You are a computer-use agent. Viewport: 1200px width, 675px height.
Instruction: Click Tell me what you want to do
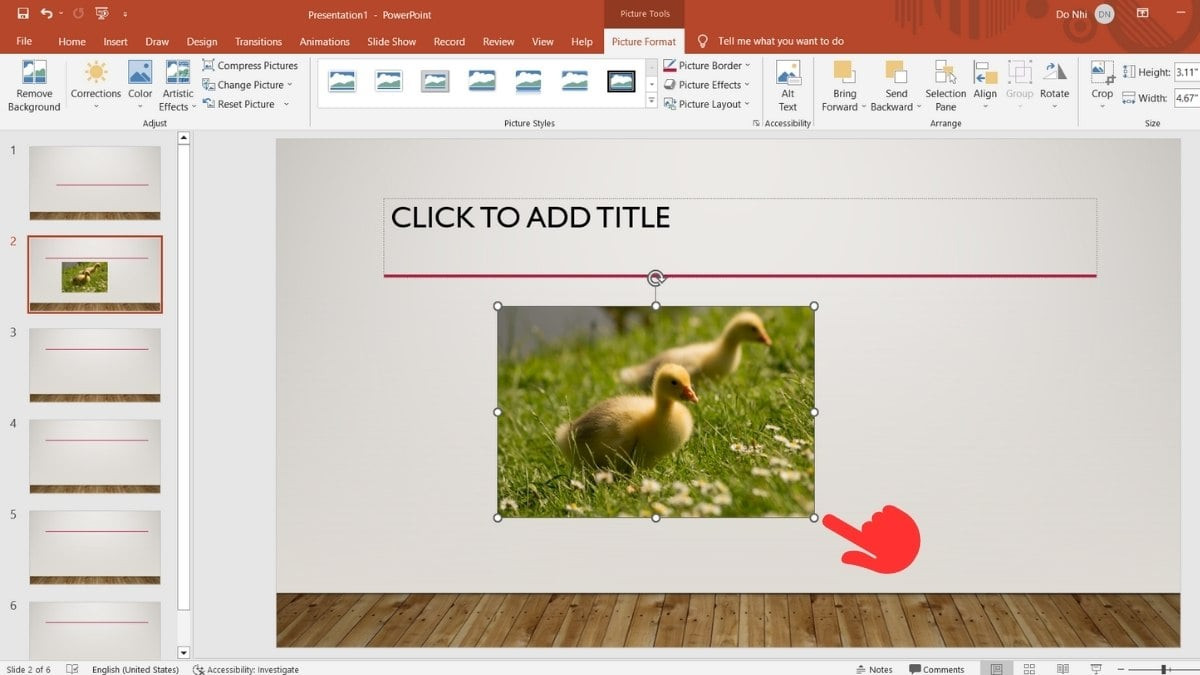click(x=781, y=41)
